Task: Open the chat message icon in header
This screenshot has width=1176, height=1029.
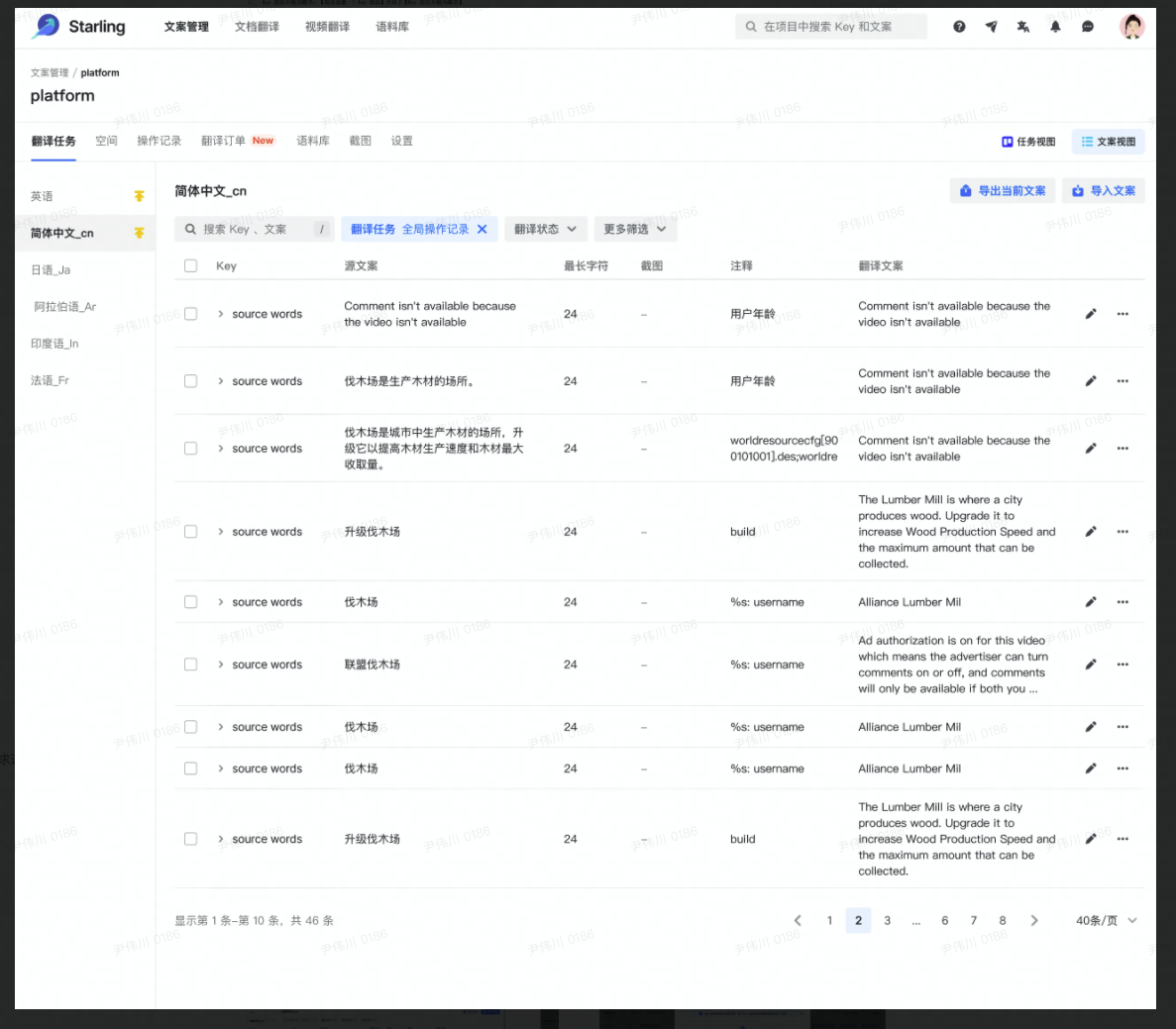Action: coord(1088,27)
